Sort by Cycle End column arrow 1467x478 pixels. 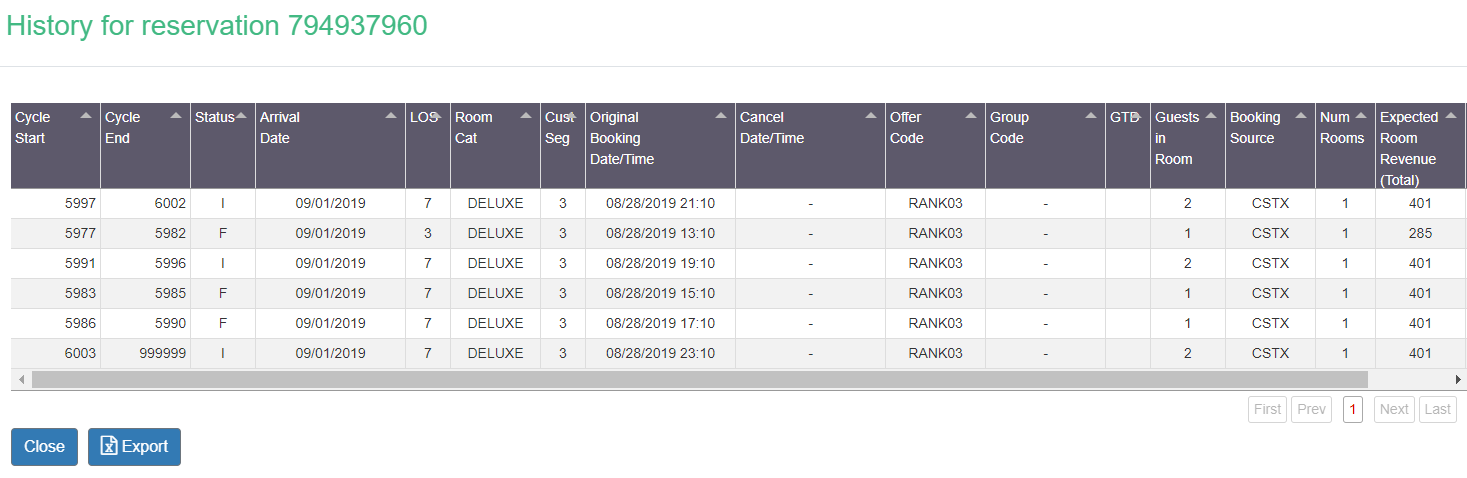tap(176, 116)
